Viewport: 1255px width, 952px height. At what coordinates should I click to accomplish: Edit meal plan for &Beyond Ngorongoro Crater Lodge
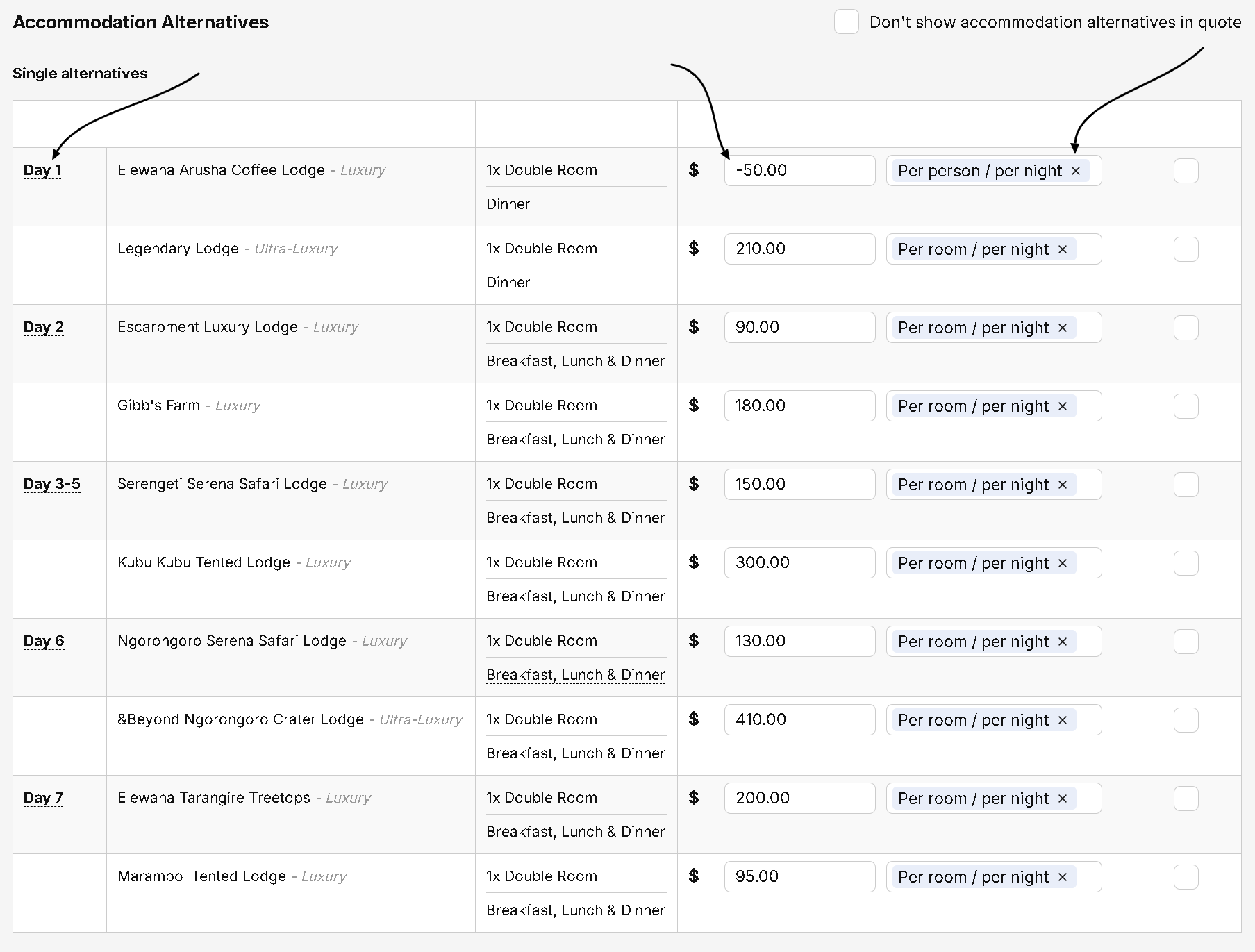click(x=576, y=753)
